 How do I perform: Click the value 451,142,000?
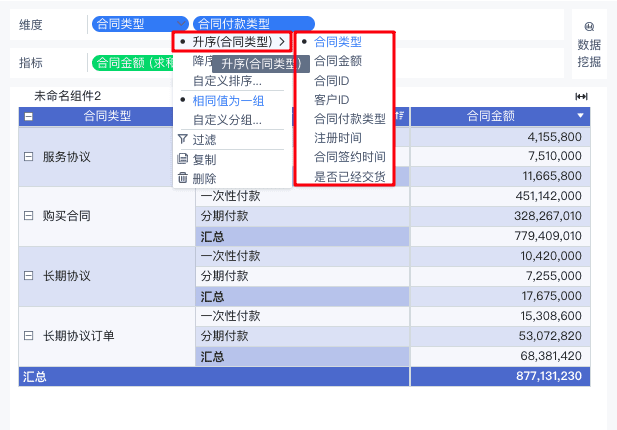pos(548,196)
